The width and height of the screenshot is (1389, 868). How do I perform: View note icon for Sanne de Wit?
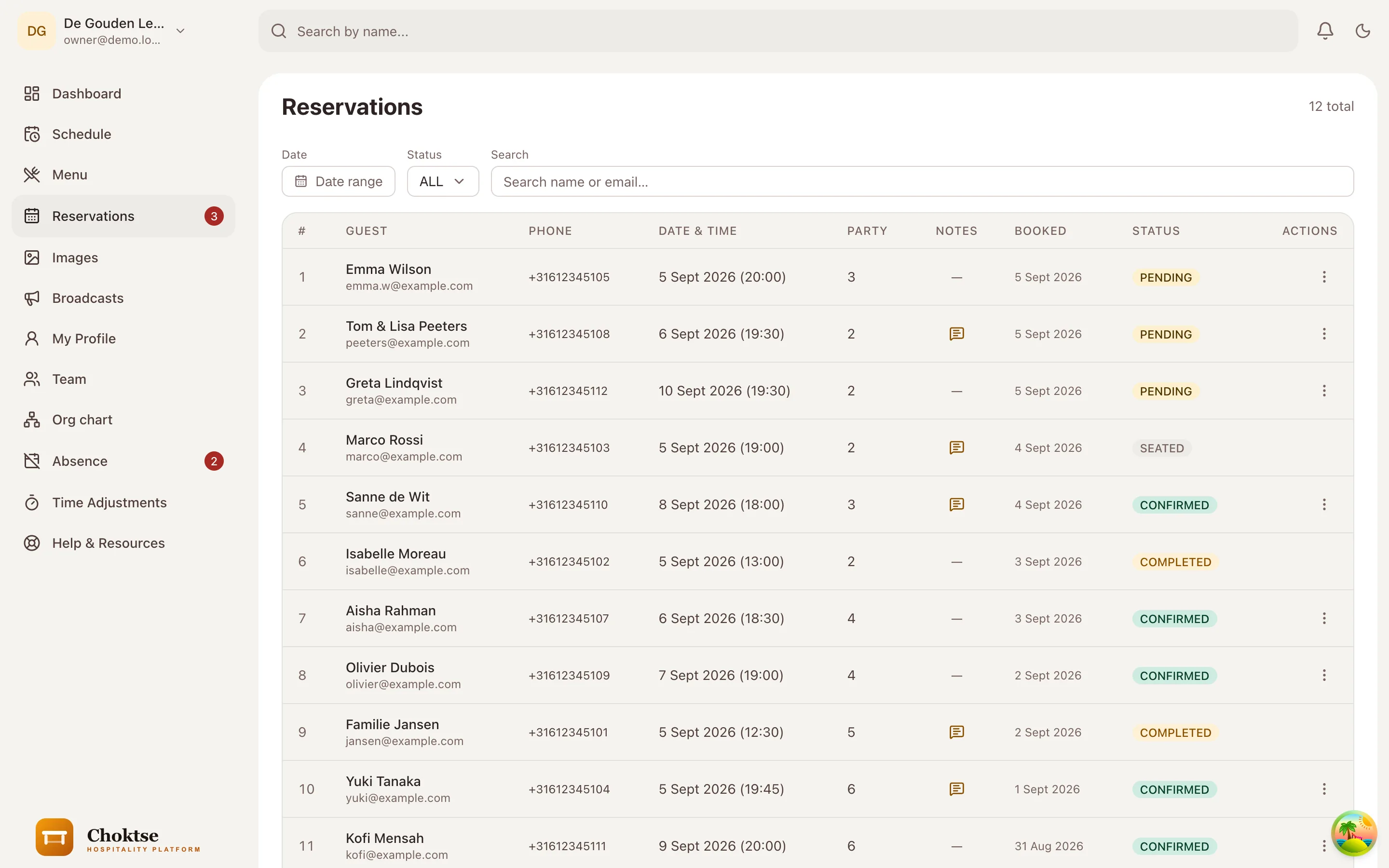pyautogui.click(x=956, y=504)
